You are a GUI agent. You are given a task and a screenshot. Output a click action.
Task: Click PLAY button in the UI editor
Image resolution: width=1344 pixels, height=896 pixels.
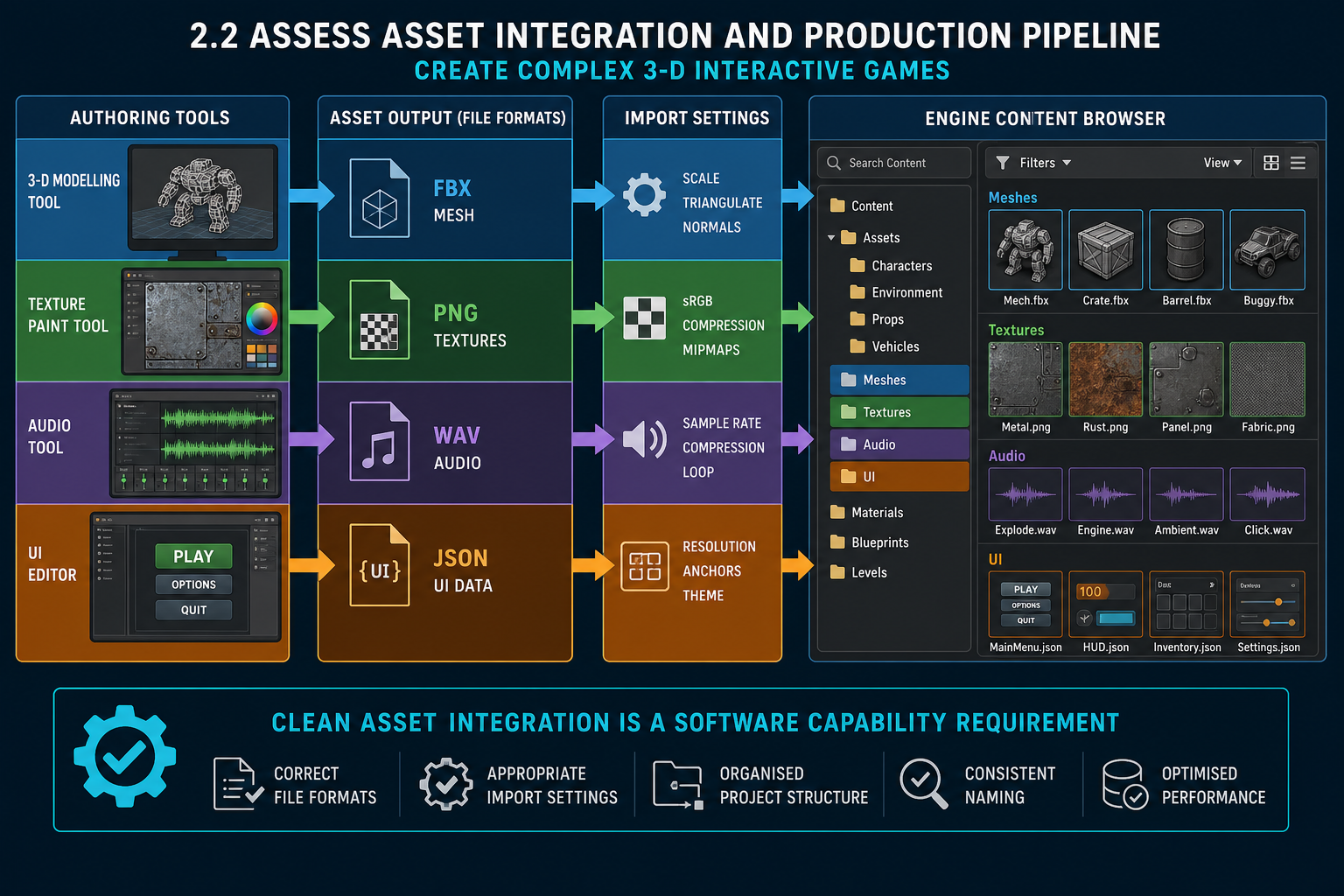pyautogui.click(x=193, y=556)
